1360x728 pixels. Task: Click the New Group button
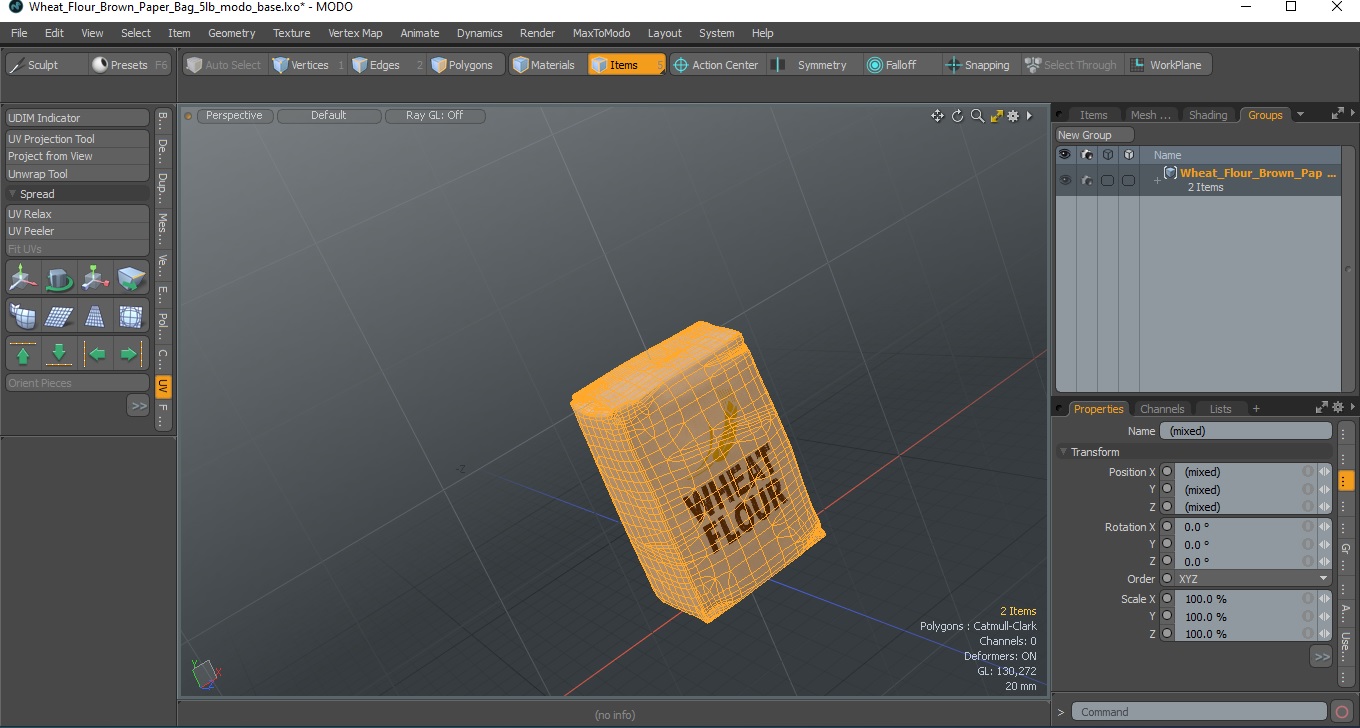1095,135
